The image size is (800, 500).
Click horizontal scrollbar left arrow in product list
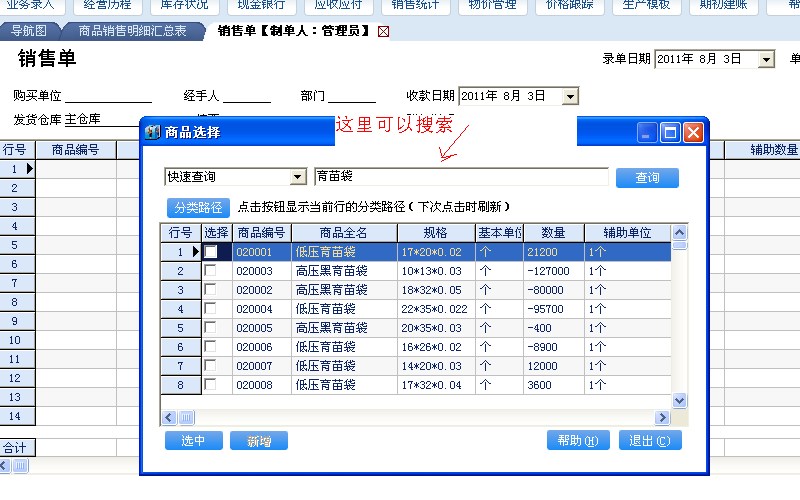pyautogui.click(x=169, y=417)
